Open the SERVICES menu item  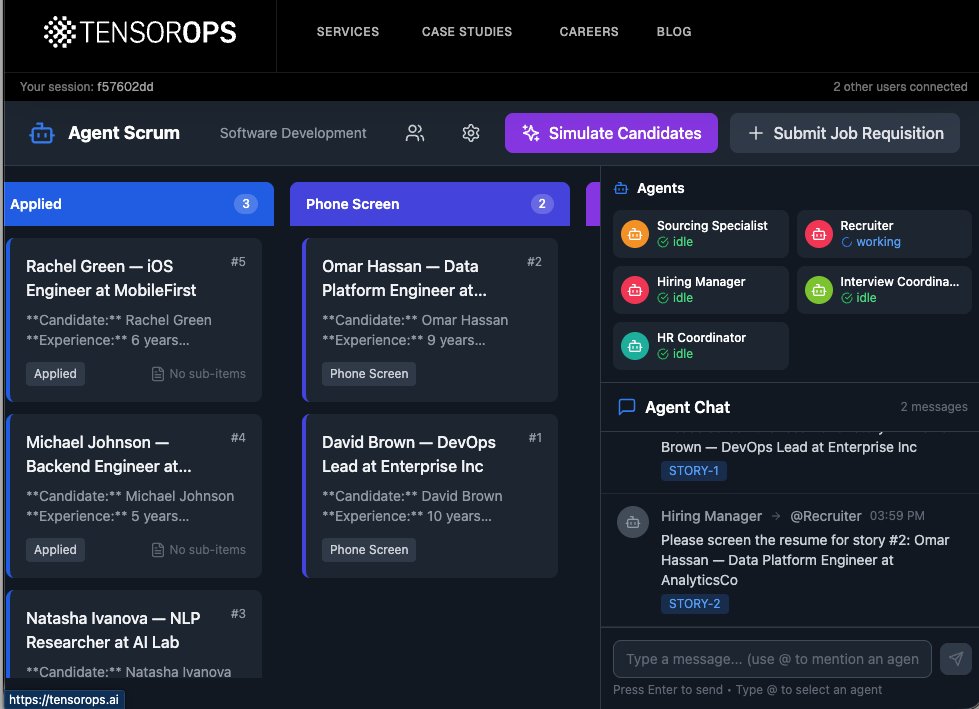347,31
